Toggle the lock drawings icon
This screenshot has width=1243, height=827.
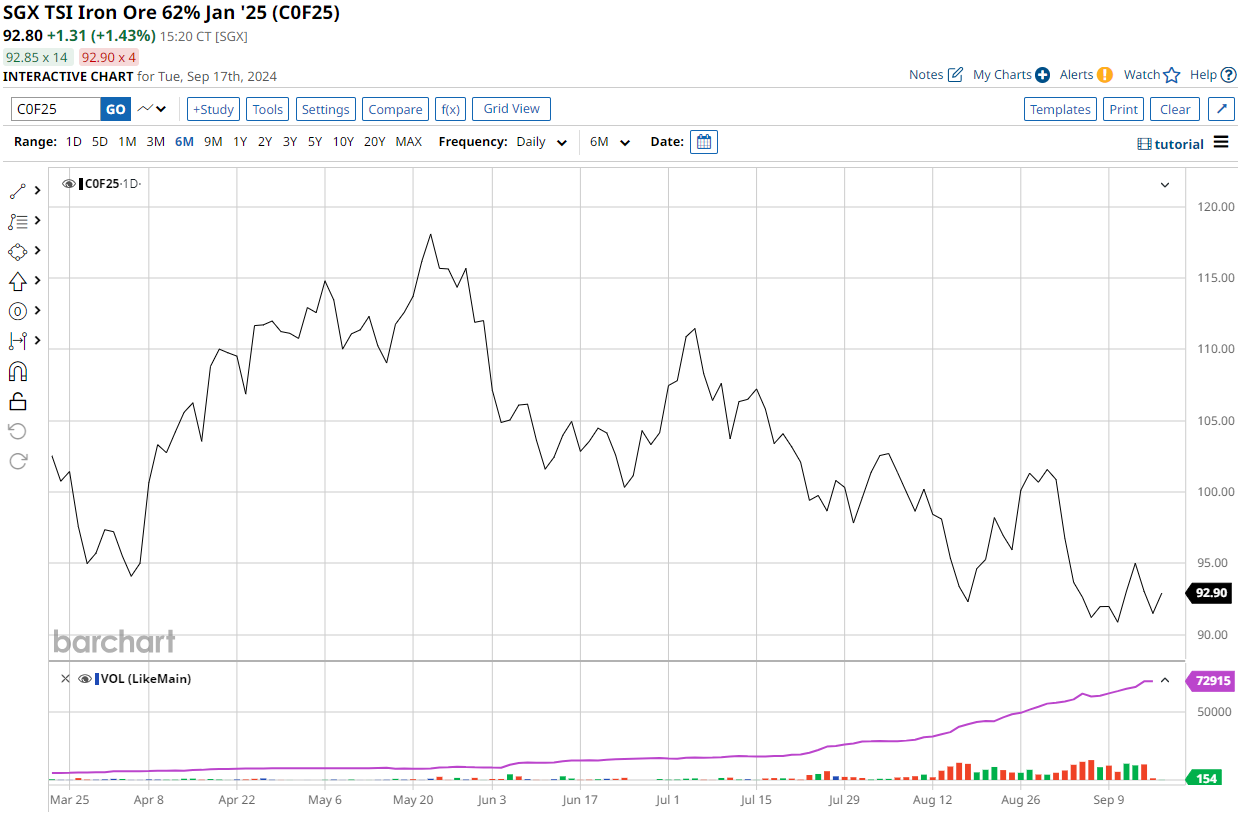[18, 402]
